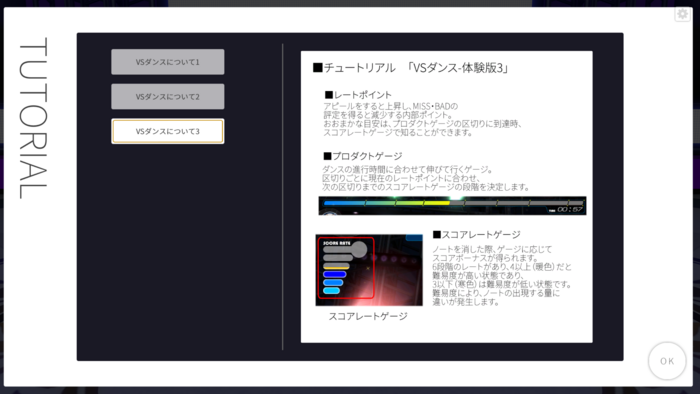Click the ■プロダクトゲージ heading
The image size is (700, 394).
click(362, 156)
